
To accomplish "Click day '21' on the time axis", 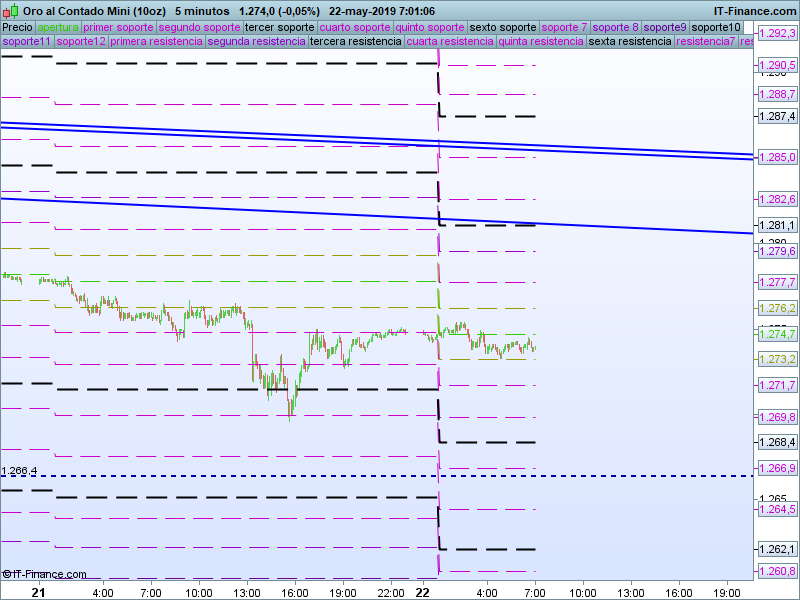I will pyautogui.click(x=38, y=592).
